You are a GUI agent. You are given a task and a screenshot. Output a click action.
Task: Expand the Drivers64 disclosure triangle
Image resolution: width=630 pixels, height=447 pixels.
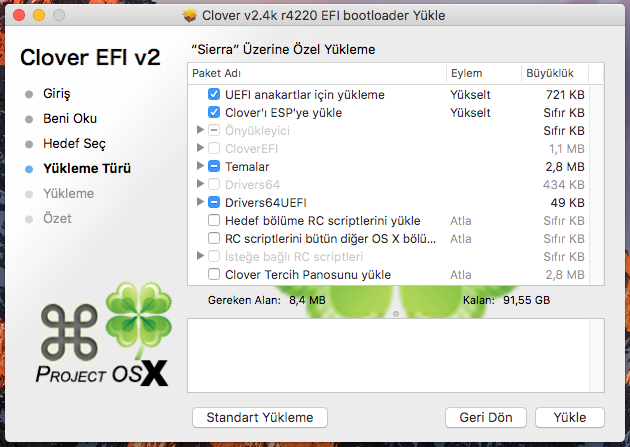(200, 184)
